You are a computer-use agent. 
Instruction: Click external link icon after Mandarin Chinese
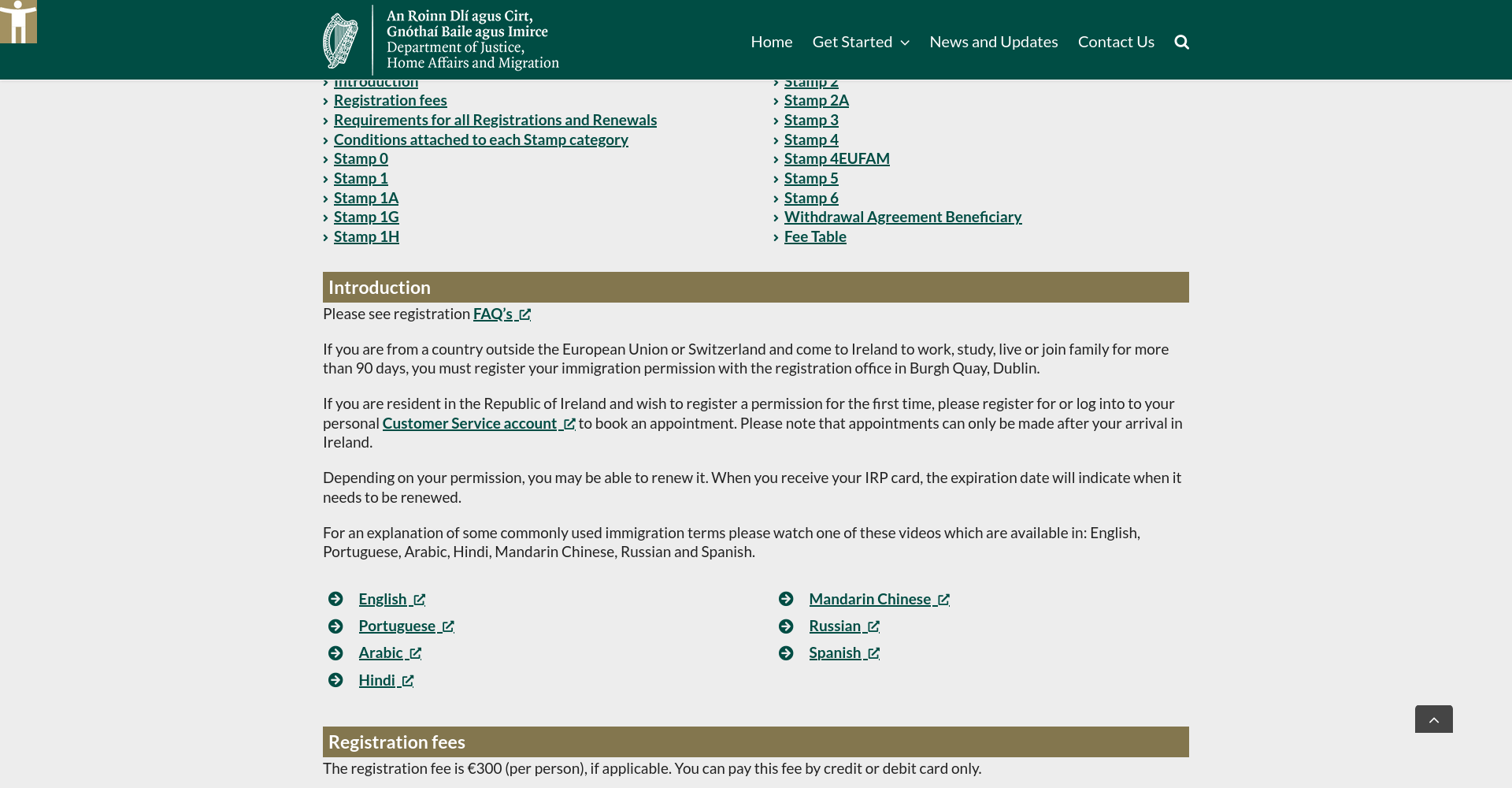pyautogui.click(x=943, y=600)
